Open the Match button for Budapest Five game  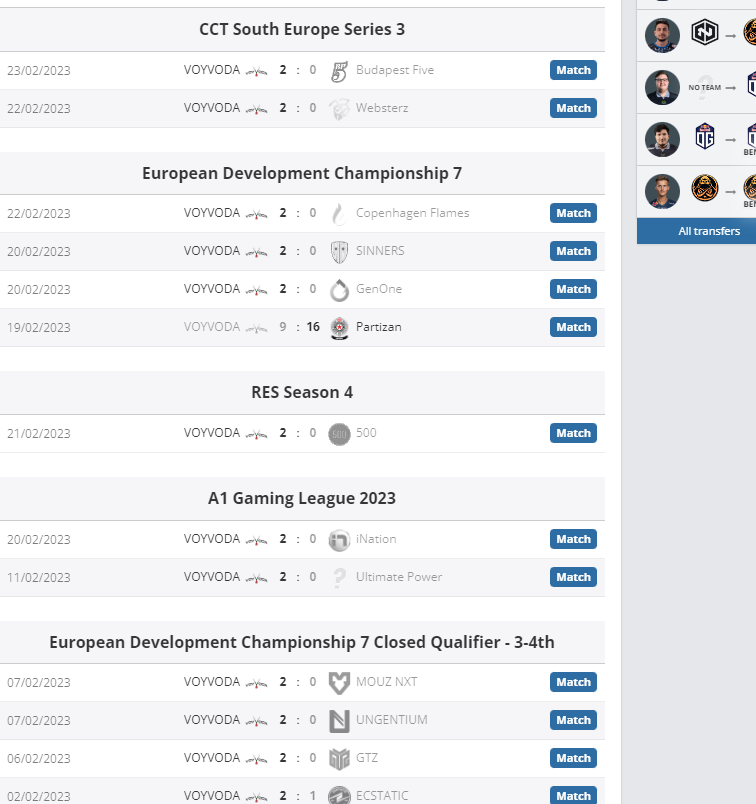click(x=573, y=70)
